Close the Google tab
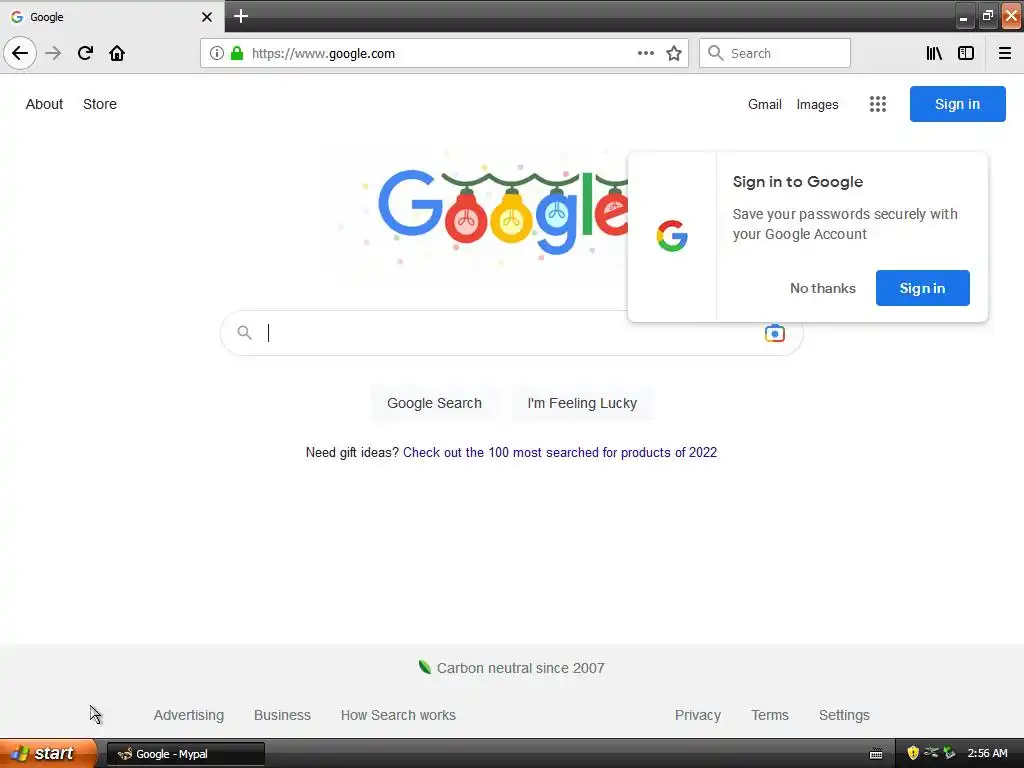Viewport: 1024px width, 768px height. click(x=207, y=17)
